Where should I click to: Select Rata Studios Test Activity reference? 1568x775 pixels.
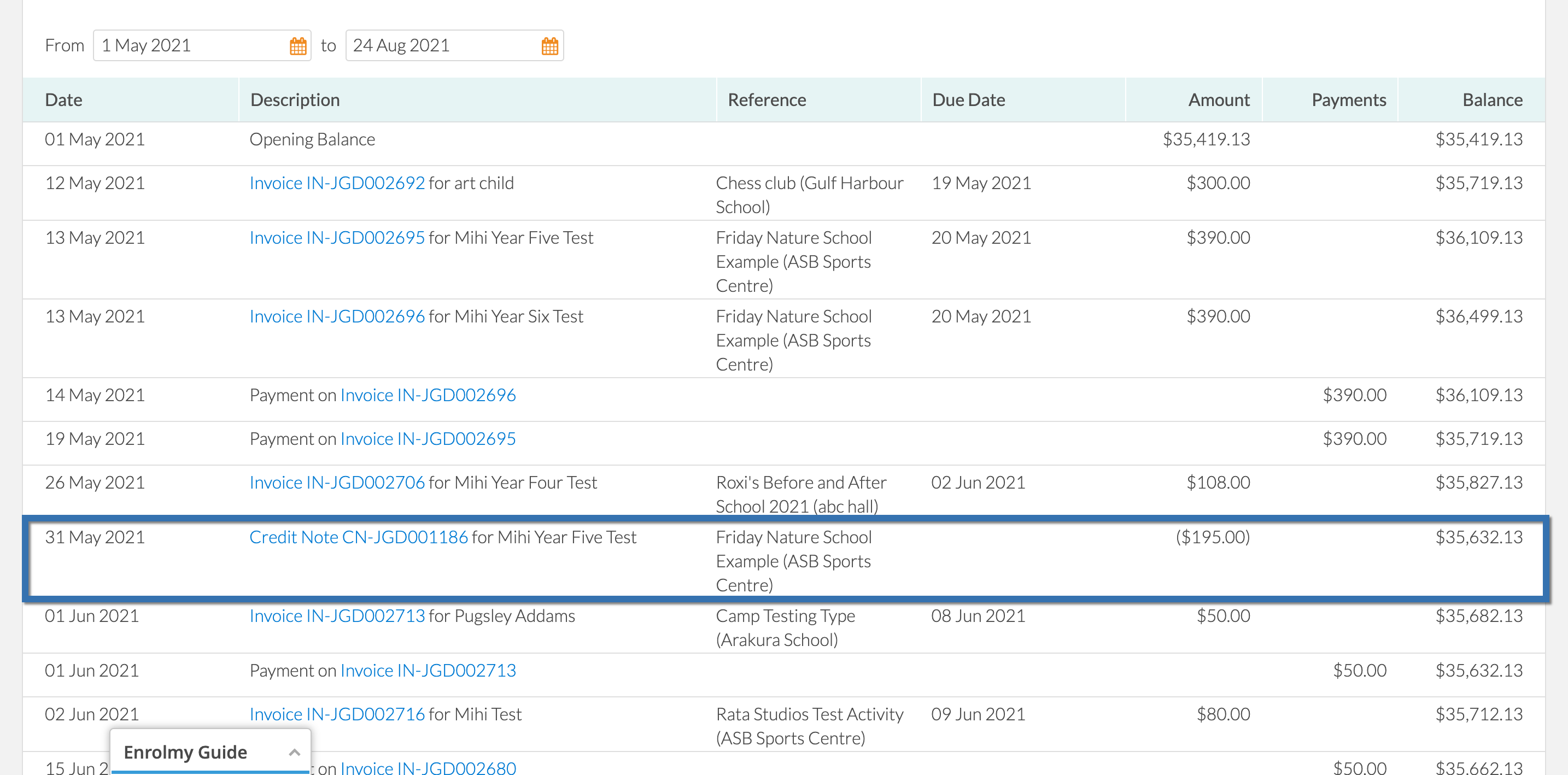pos(810,726)
